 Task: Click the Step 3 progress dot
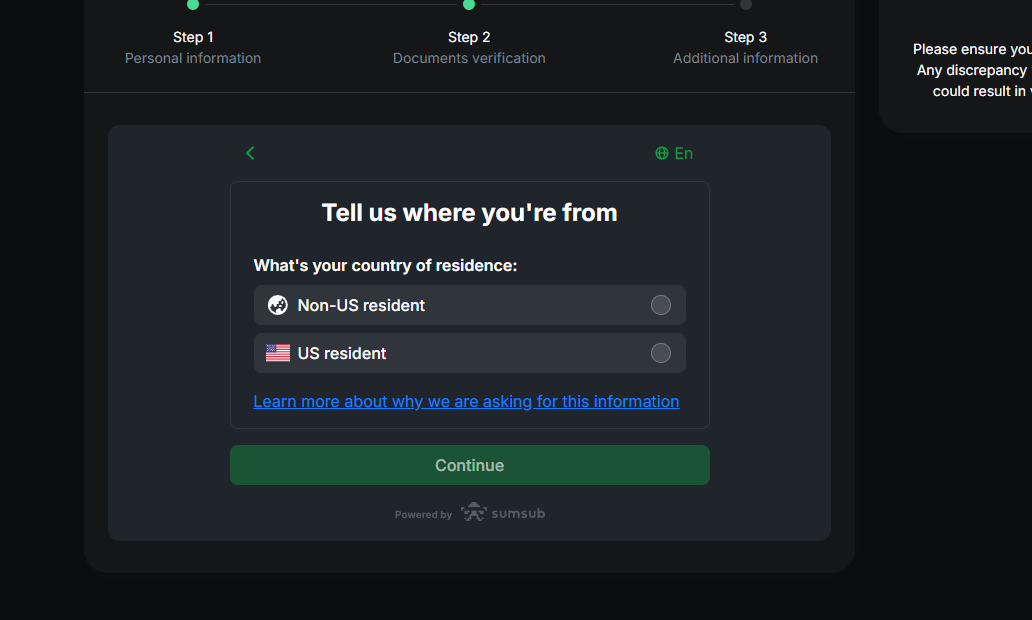coord(746,5)
